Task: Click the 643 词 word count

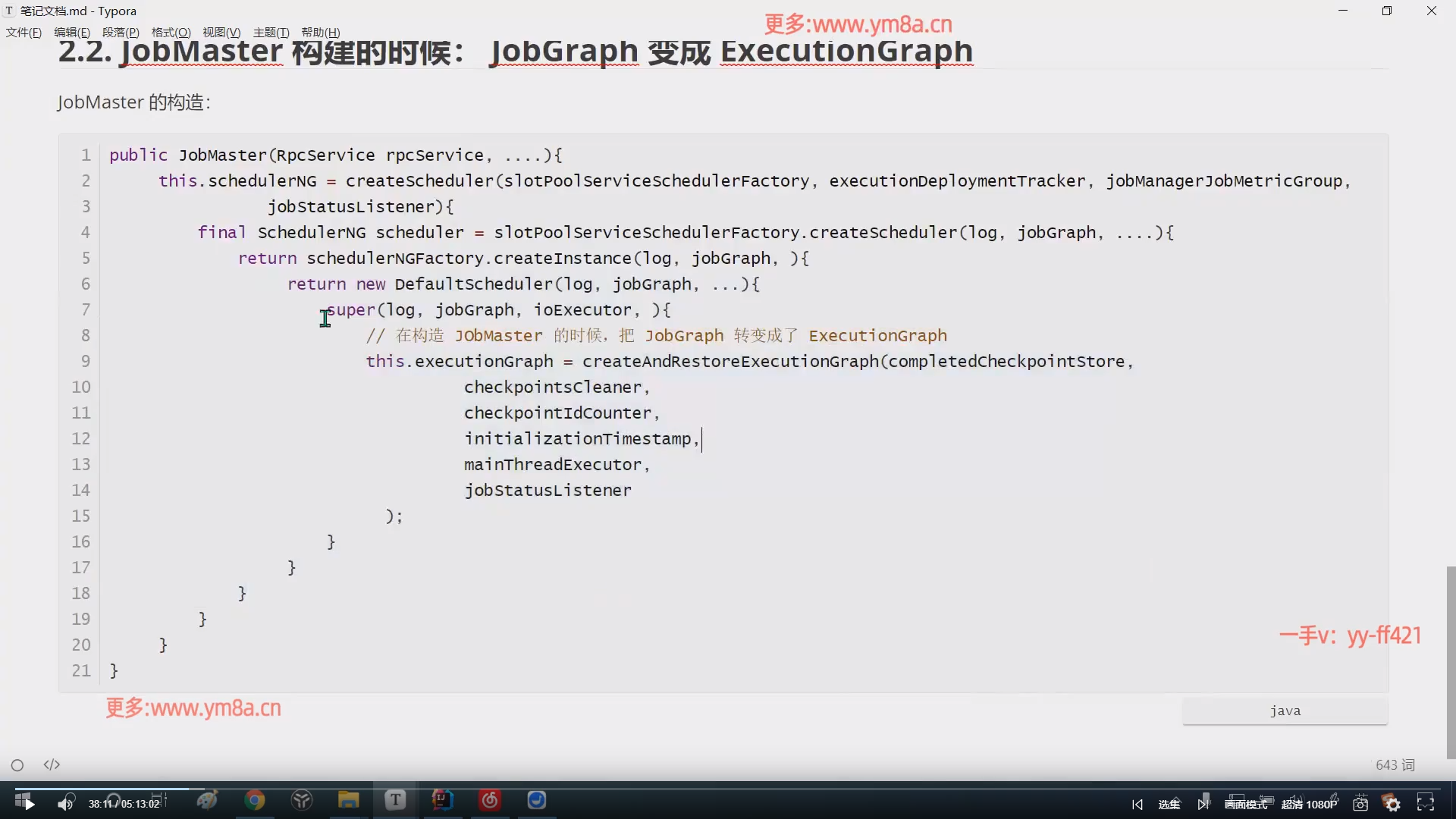Action: point(1395,764)
